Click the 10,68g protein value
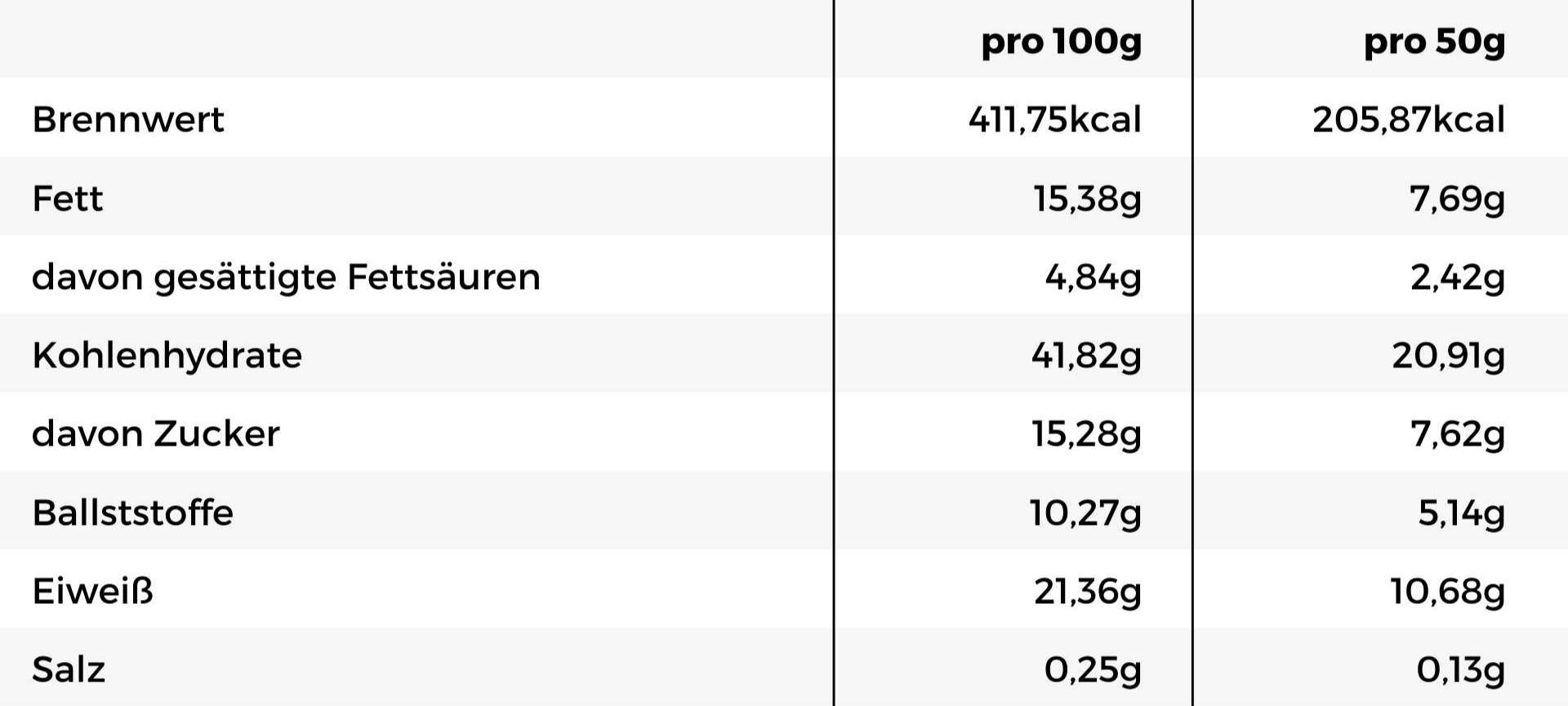Image resolution: width=1568 pixels, height=706 pixels. pyautogui.click(x=1448, y=592)
